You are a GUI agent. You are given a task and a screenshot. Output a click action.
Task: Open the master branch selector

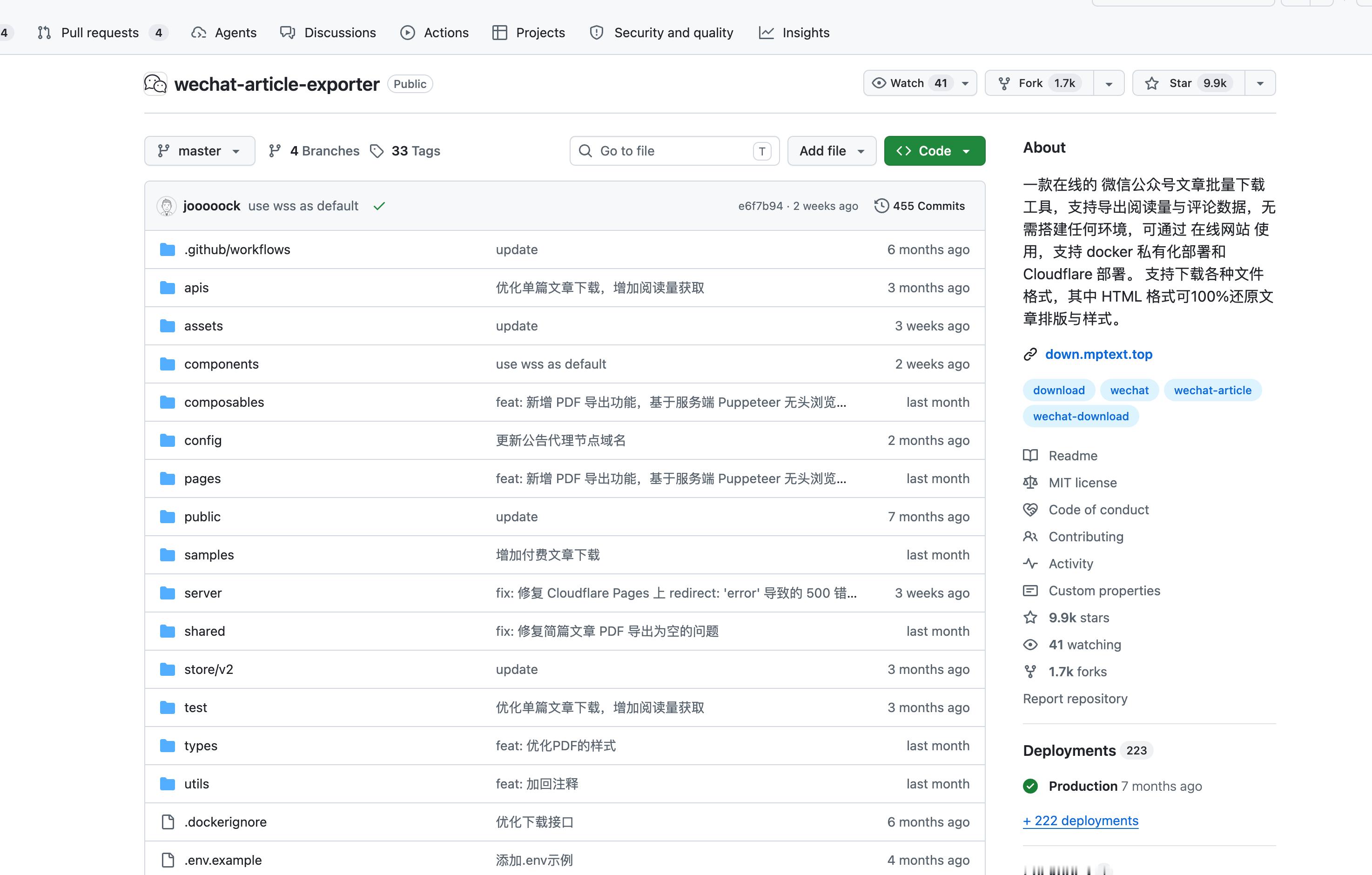199,151
